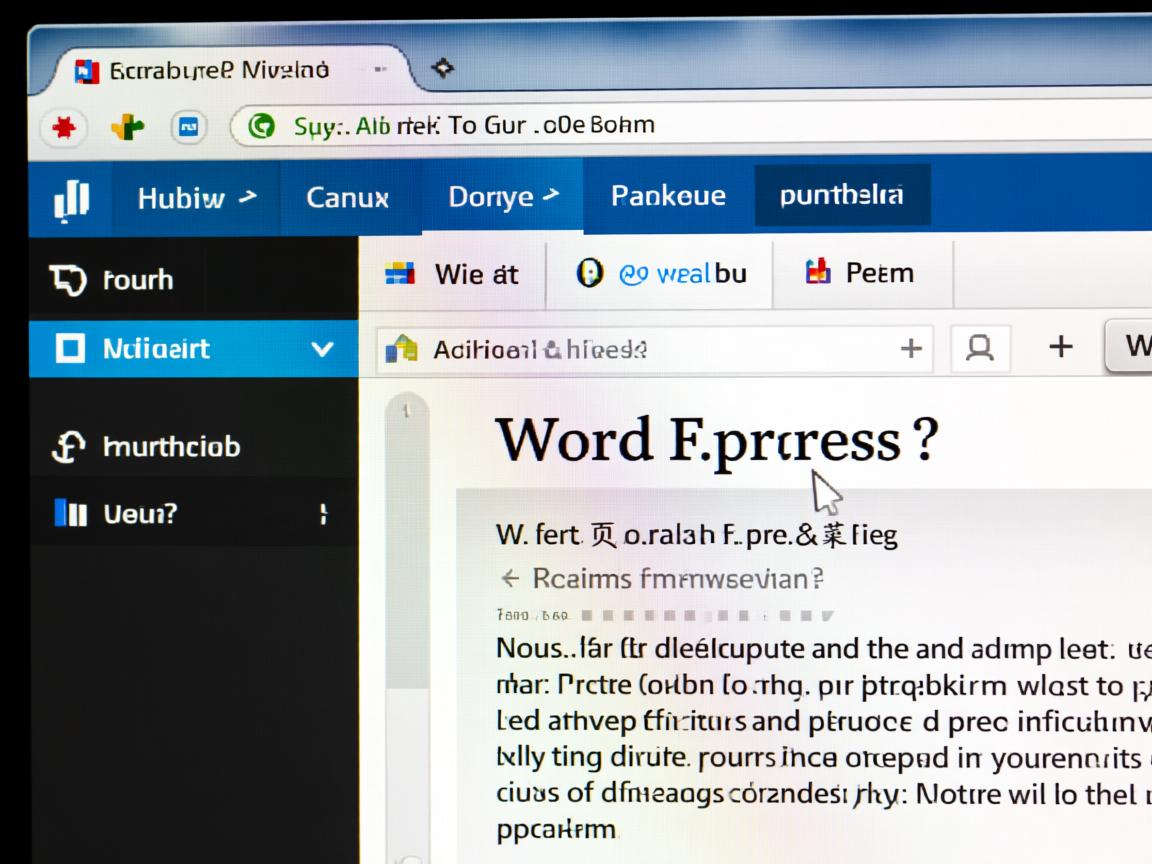Viewport: 1152px width, 864px height.
Task: Click the plus icon next to the search field
Action: [911, 349]
